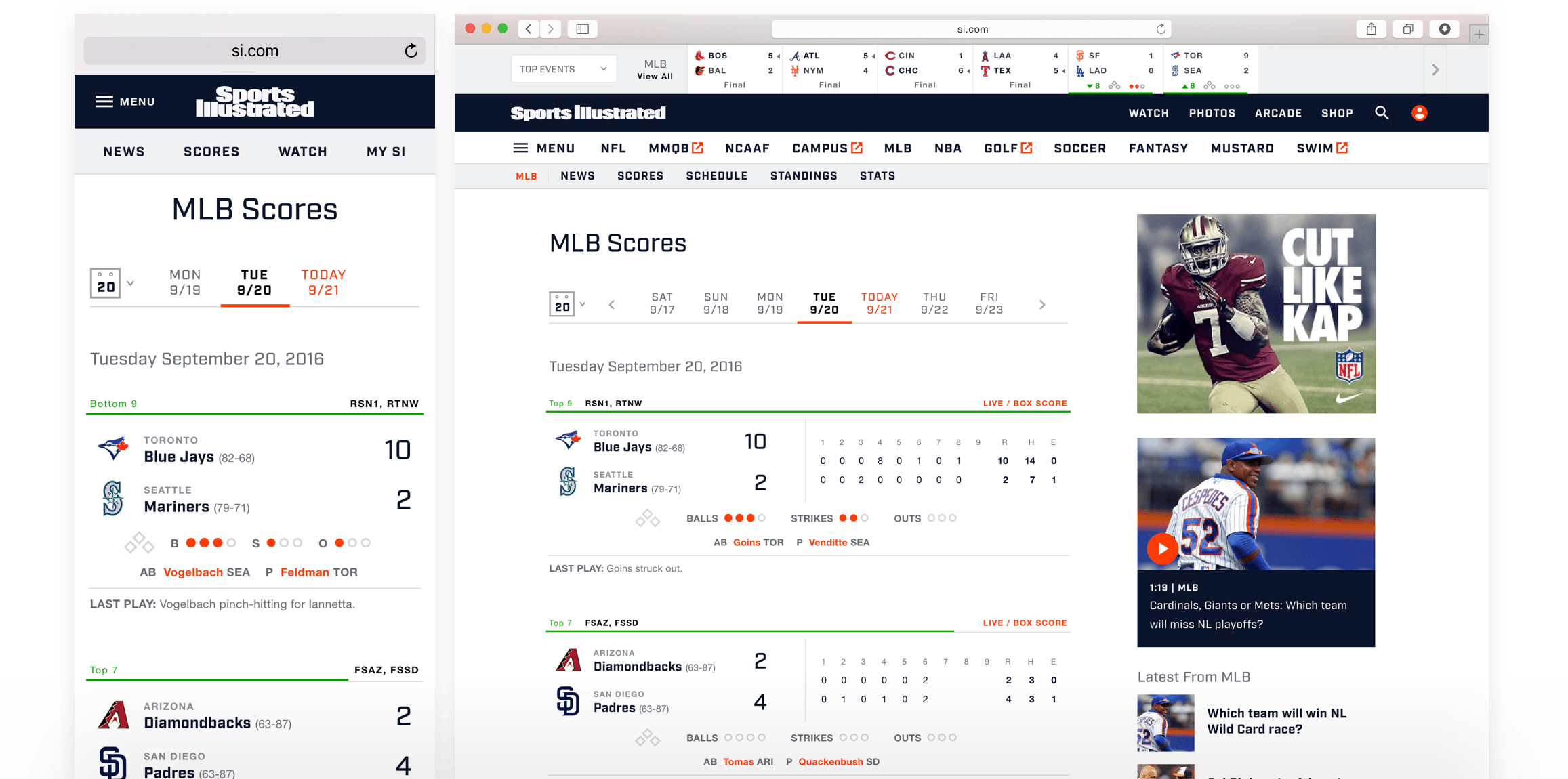Click the Seattle Mariners logo on desktop
This screenshot has width=1568, height=779.
pos(568,482)
